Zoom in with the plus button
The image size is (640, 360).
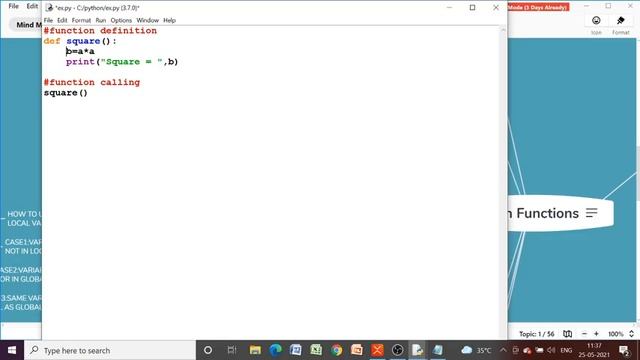pos(596,334)
